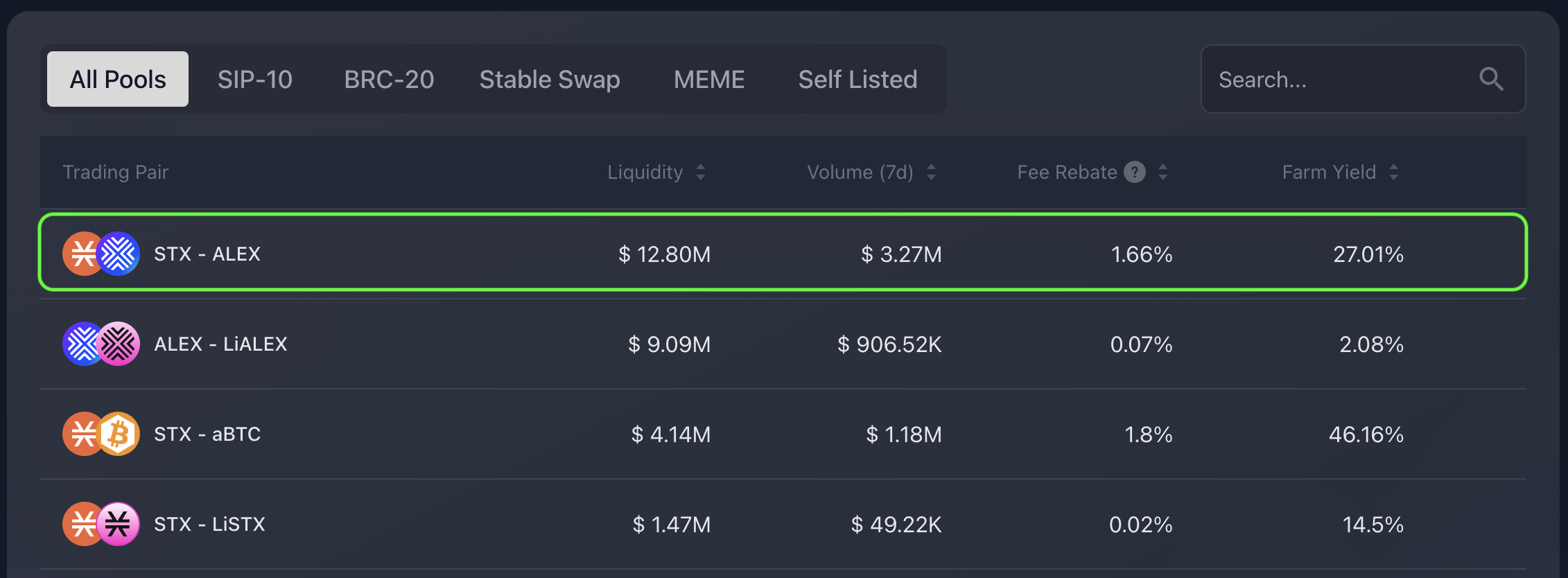Open the Stable Swap tab

(550, 79)
